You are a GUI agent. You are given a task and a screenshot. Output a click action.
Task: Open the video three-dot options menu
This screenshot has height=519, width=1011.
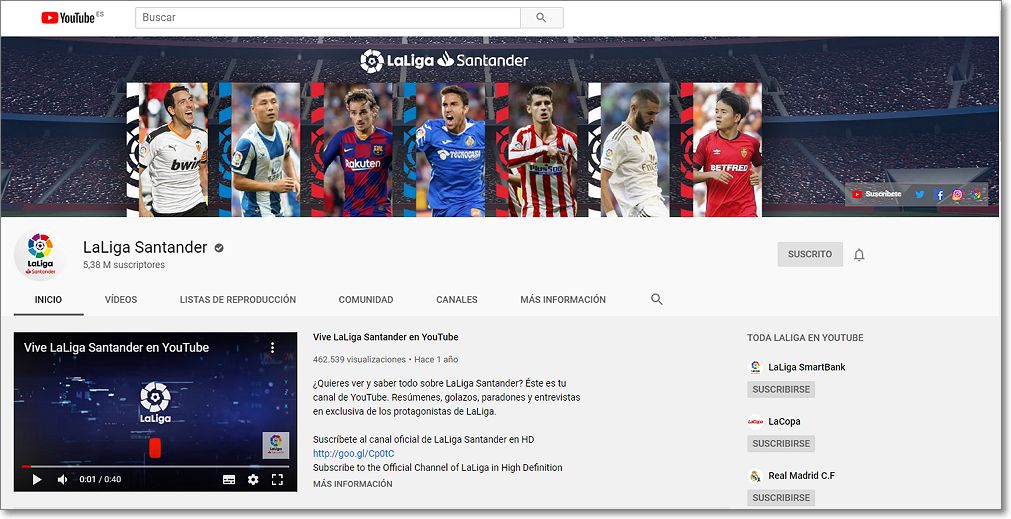[x=273, y=348]
